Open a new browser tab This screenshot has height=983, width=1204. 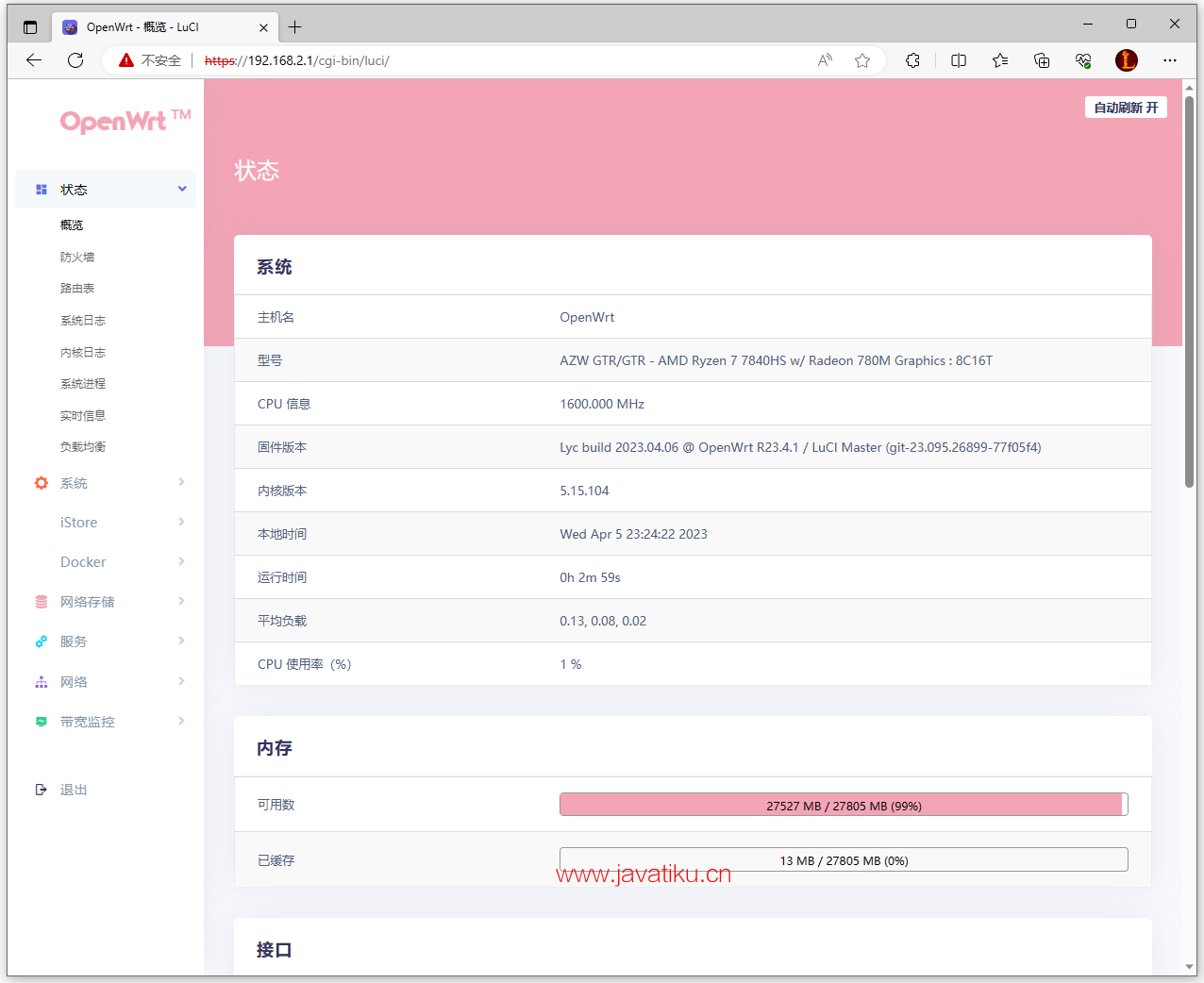[x=295, y=27]
